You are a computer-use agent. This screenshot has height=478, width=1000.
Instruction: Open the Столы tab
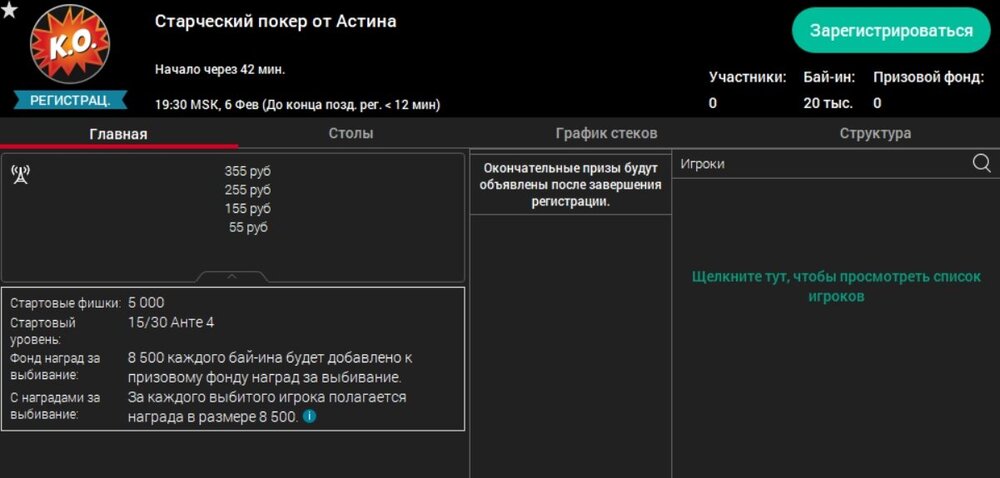pyautogui.click(x=351, y=133)
